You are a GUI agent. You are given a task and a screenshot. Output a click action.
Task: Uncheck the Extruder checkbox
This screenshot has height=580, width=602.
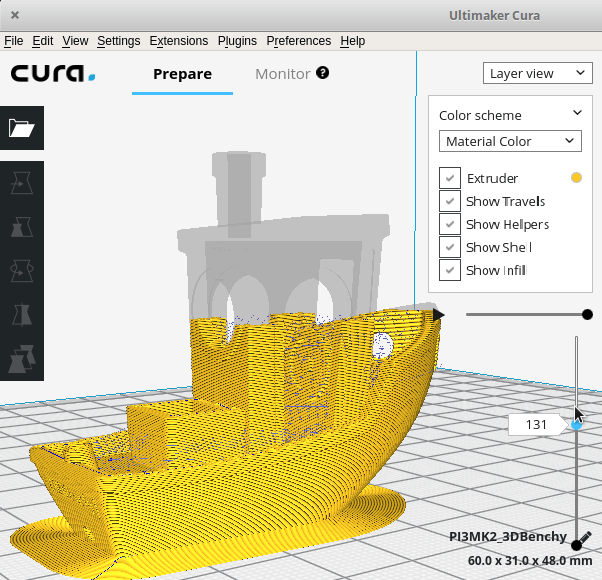tap(449, 178)
